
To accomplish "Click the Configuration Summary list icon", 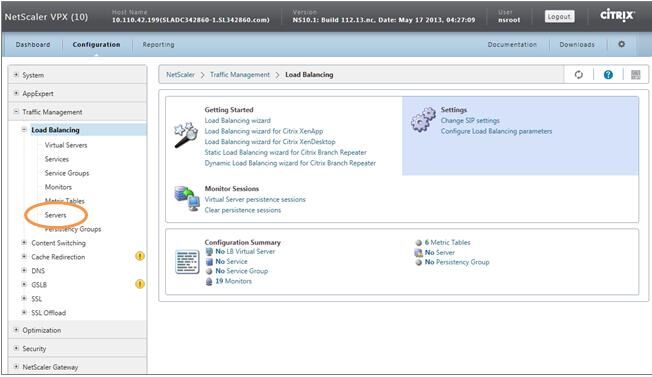I will 187,262.
